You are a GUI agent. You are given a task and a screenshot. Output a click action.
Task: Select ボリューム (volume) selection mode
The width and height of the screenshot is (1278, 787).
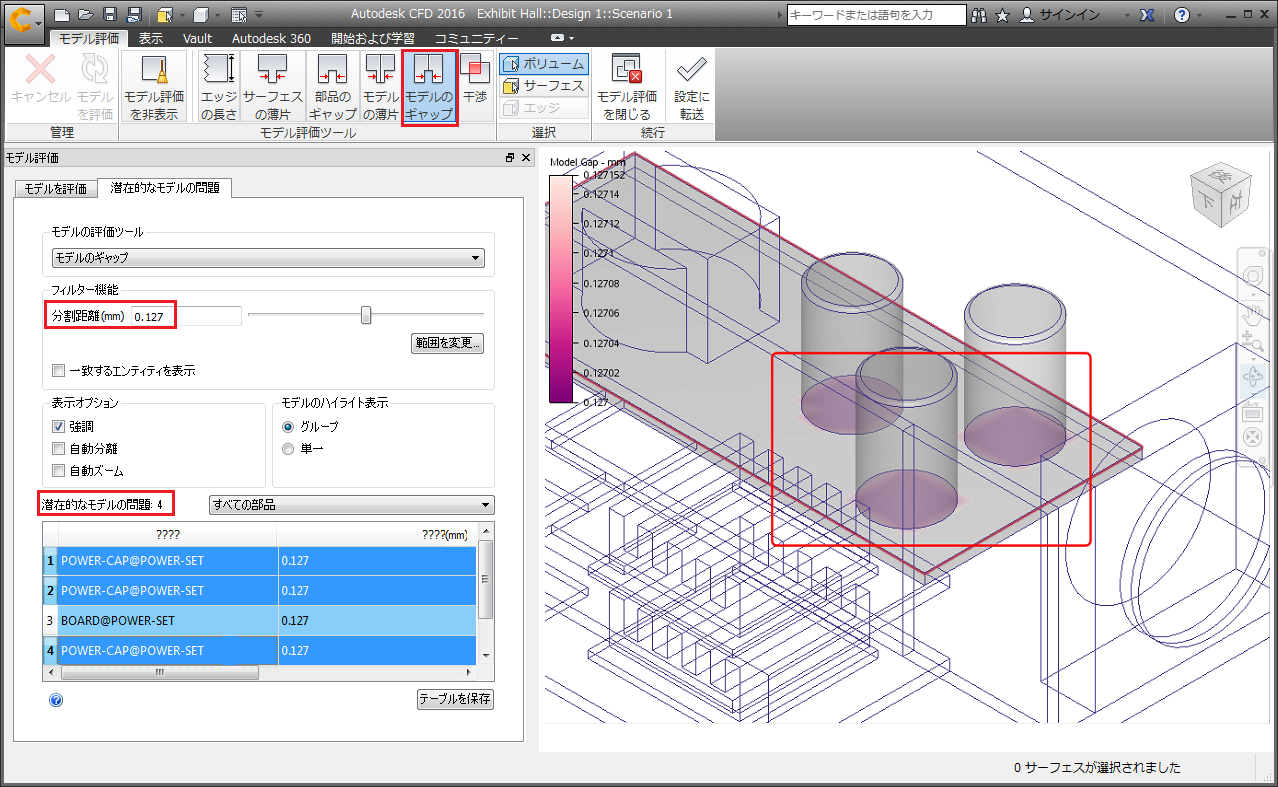(544, 64)
